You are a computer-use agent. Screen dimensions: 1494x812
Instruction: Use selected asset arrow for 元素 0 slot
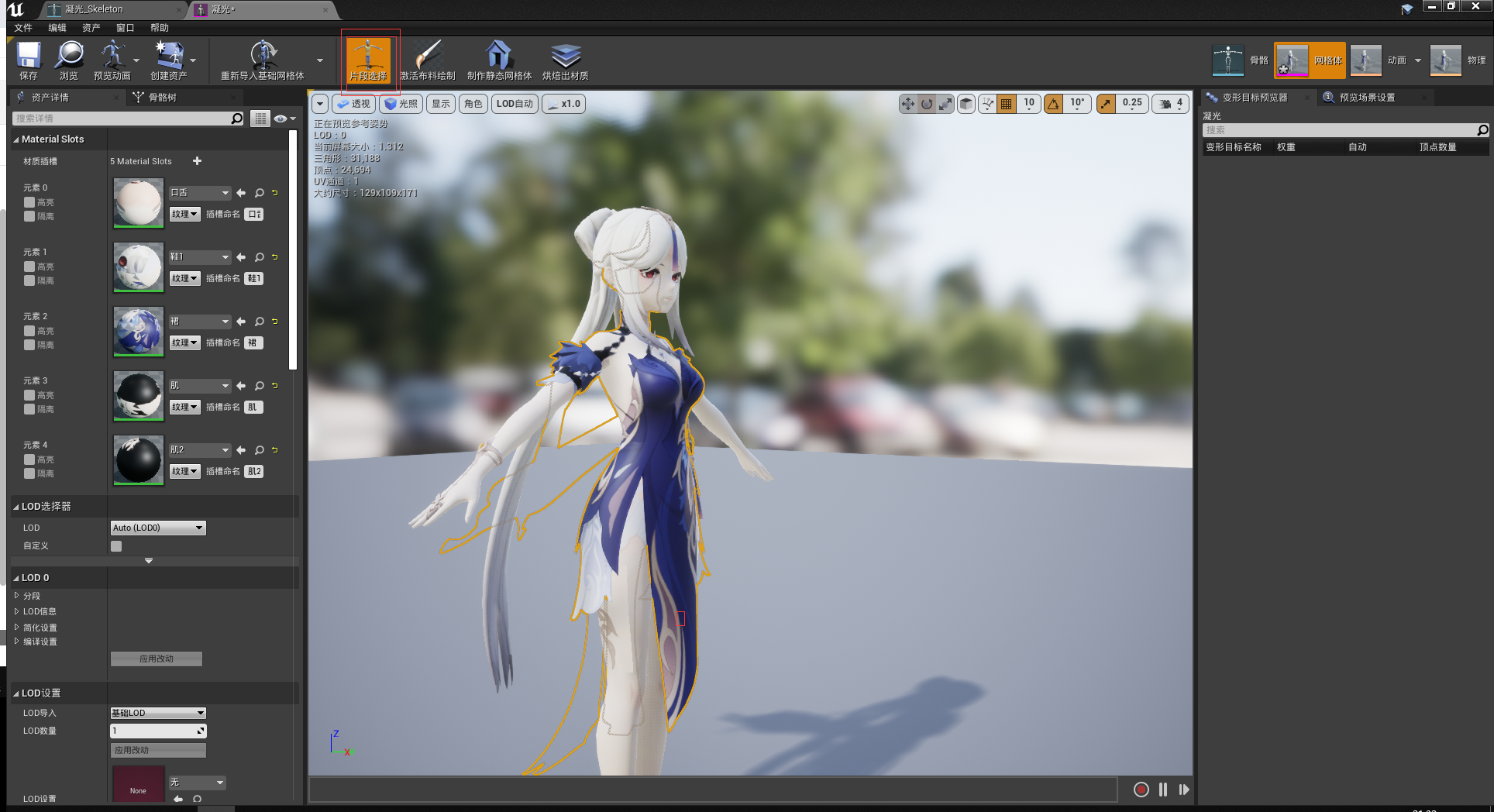[x=241, y=193]
